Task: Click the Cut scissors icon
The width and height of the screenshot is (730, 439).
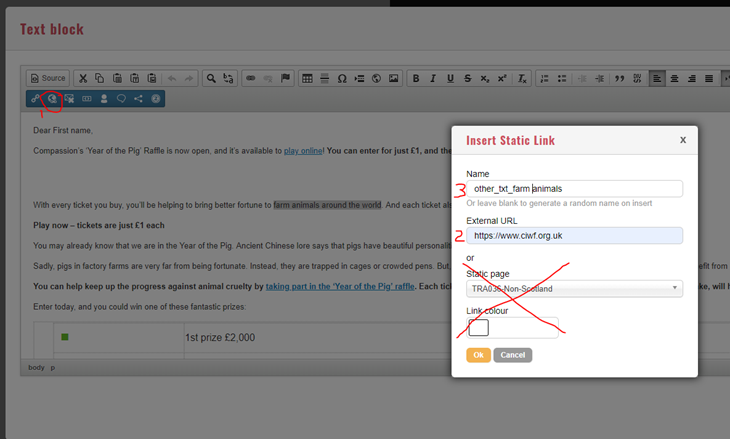Action: click(x=83, y=78)
